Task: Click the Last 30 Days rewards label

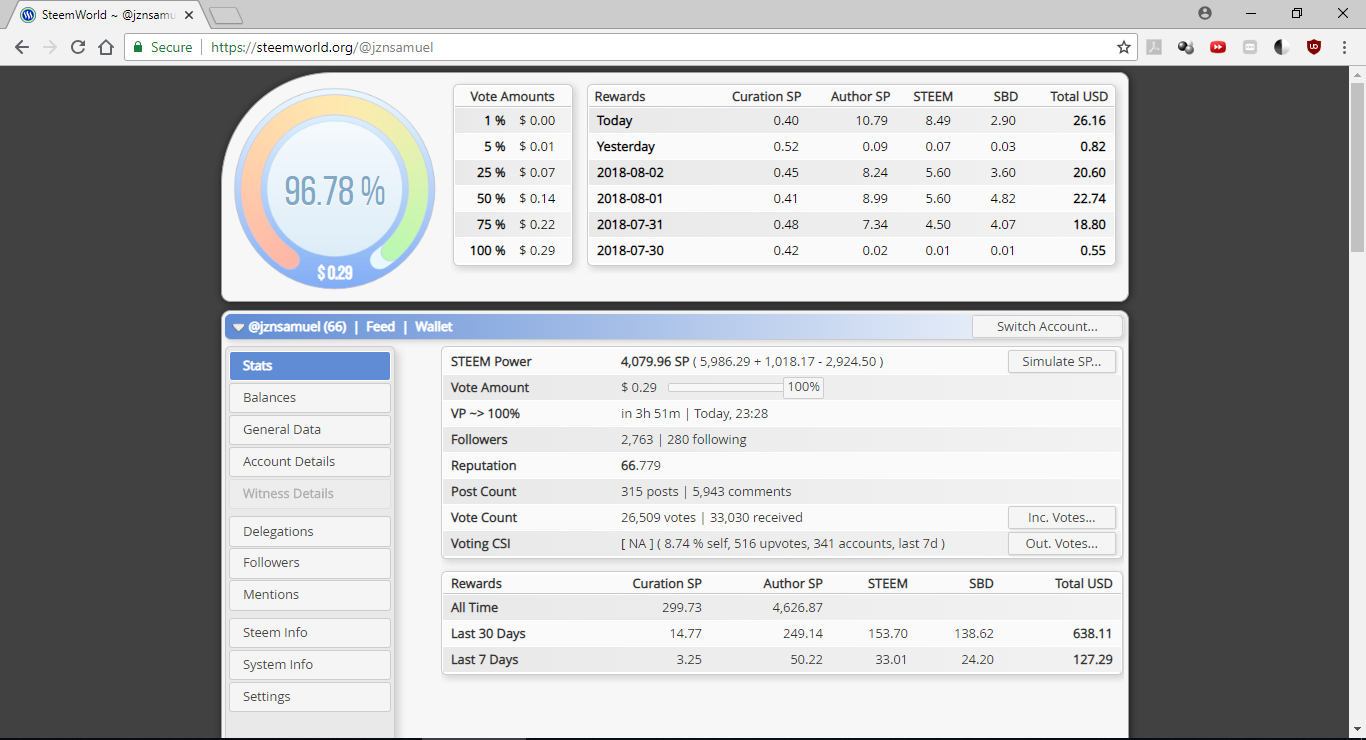Action: tap(488, 634)
